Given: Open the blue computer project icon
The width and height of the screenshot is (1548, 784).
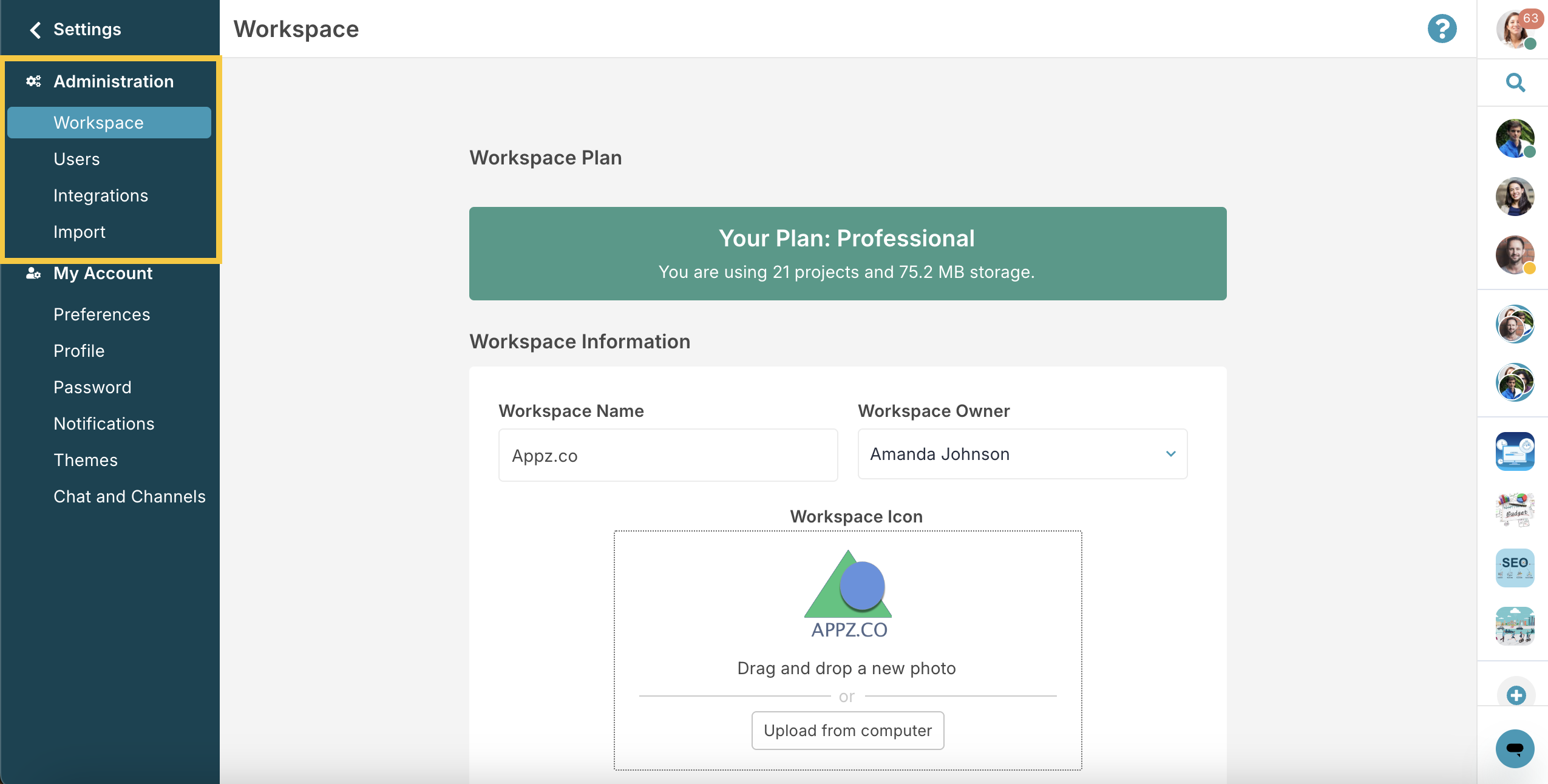Looking at the screenshot, I should coord(1515,451).
